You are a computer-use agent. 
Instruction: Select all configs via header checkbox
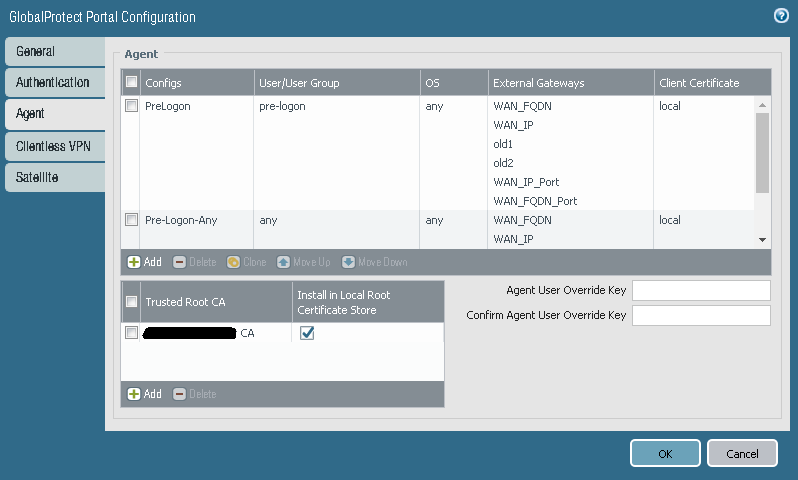131,82
